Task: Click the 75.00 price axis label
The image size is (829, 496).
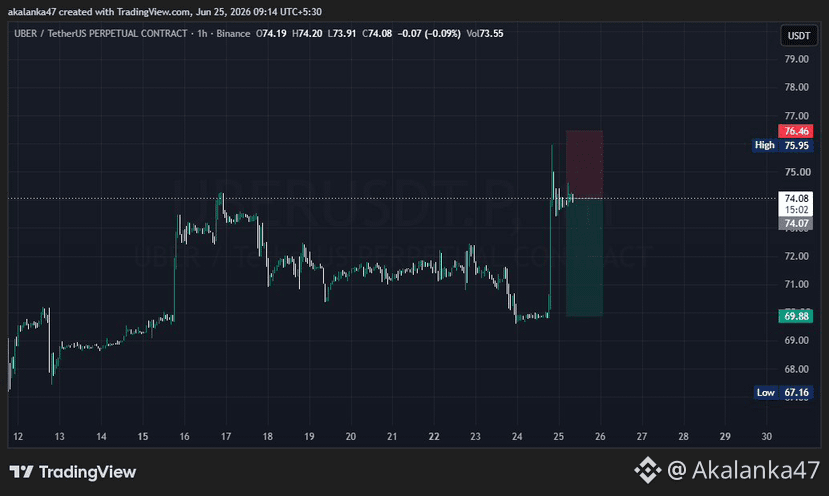Action: 796,172
